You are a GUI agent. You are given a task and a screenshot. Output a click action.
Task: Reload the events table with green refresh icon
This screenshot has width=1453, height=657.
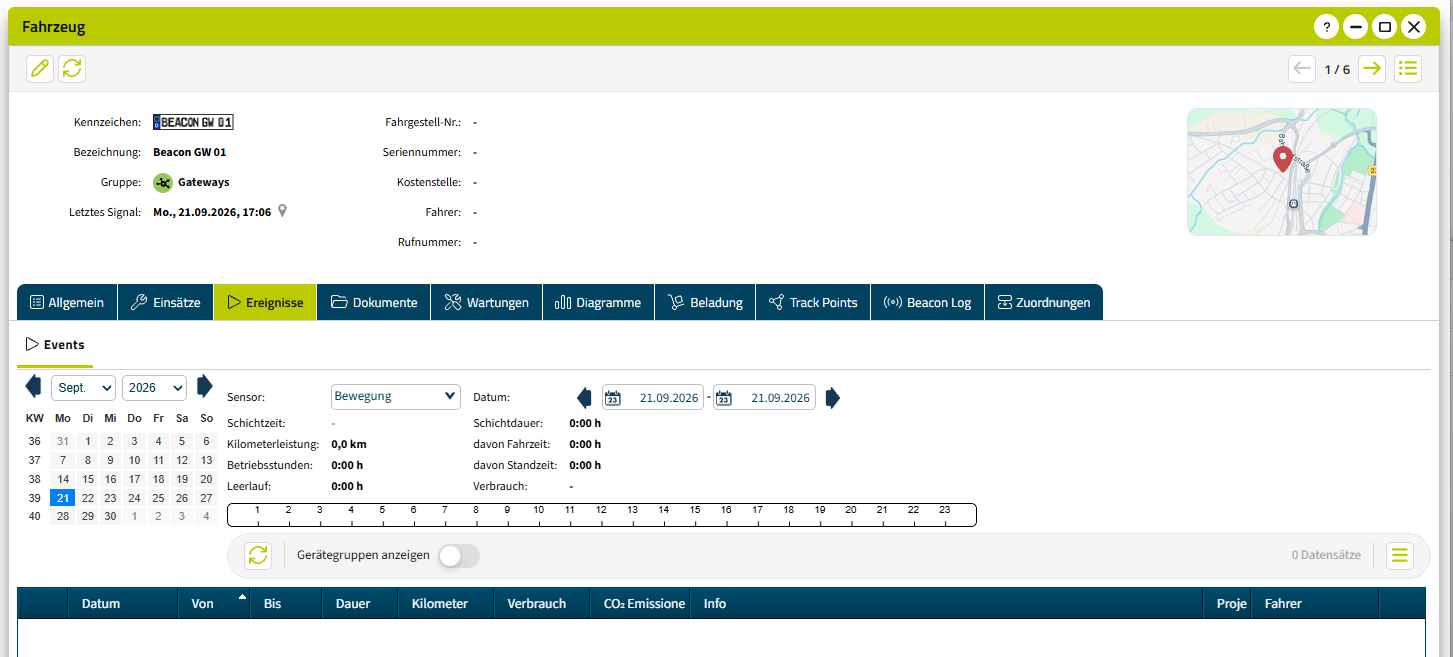pyautogui.click(x=258, y=555)
